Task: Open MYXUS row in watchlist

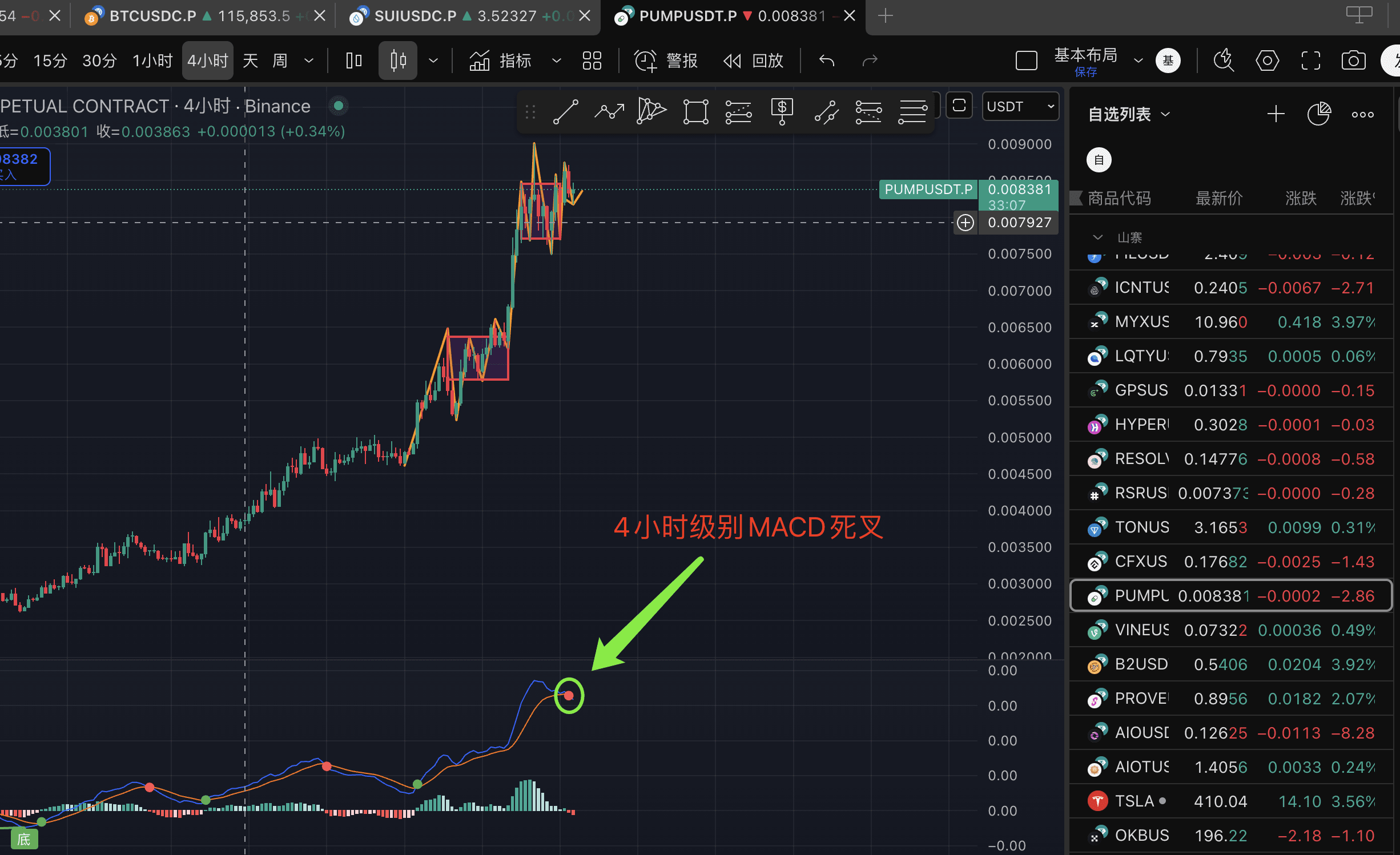Action: pyautogui.click(x=1231, y=322)
